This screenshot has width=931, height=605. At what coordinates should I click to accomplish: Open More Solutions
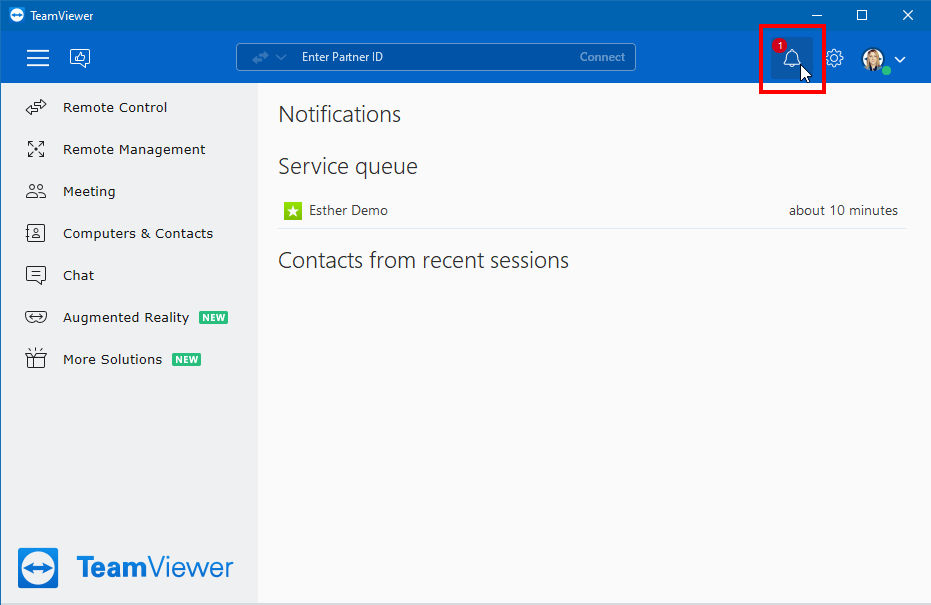click(x=112, y=360)
